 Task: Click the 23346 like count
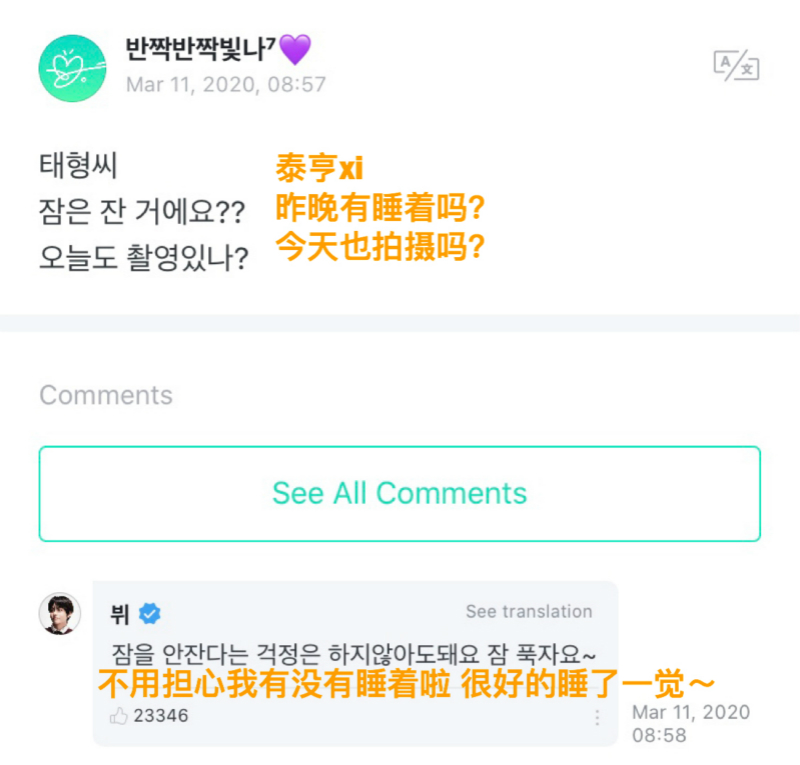(x=161, y=716)
